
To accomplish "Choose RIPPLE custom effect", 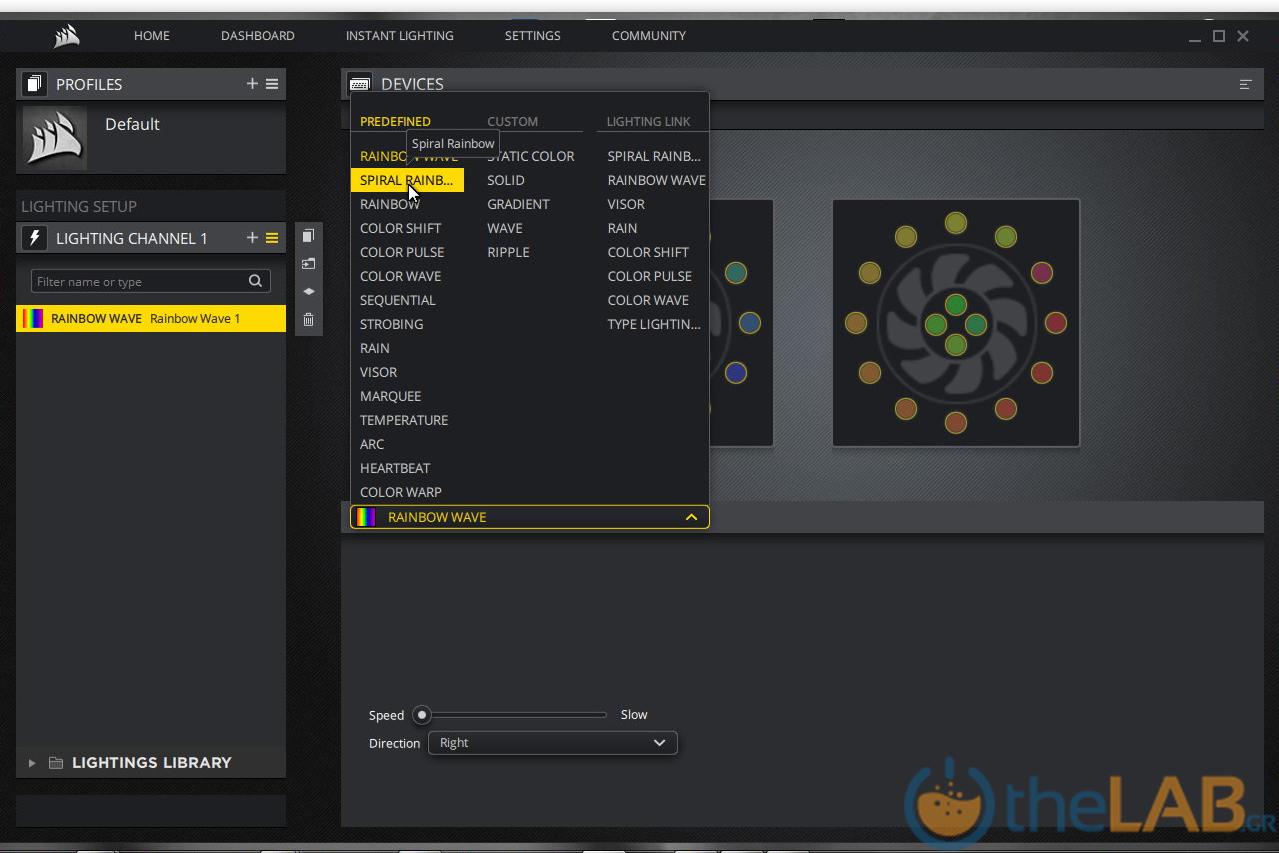I will [509, 252].
